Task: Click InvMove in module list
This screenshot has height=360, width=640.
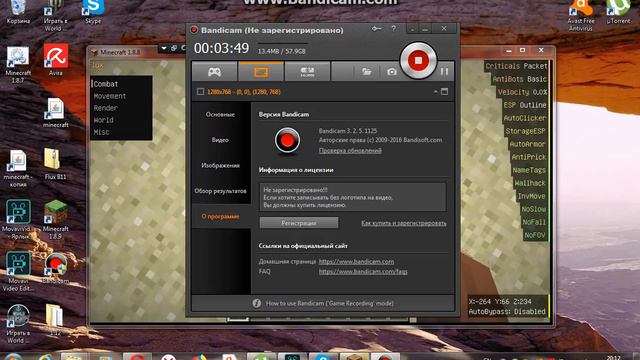Action: pos(531,196)
